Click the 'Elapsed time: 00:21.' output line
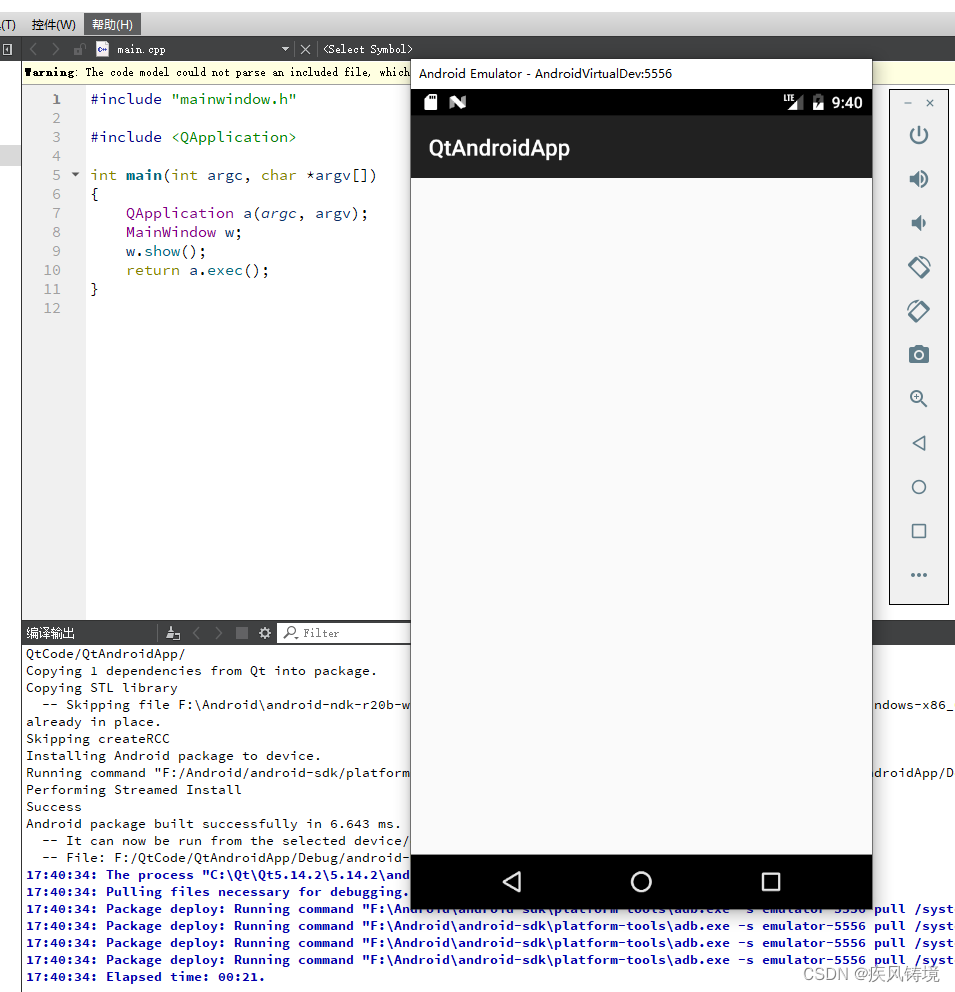Screen dimensions: 955x992 145,977
